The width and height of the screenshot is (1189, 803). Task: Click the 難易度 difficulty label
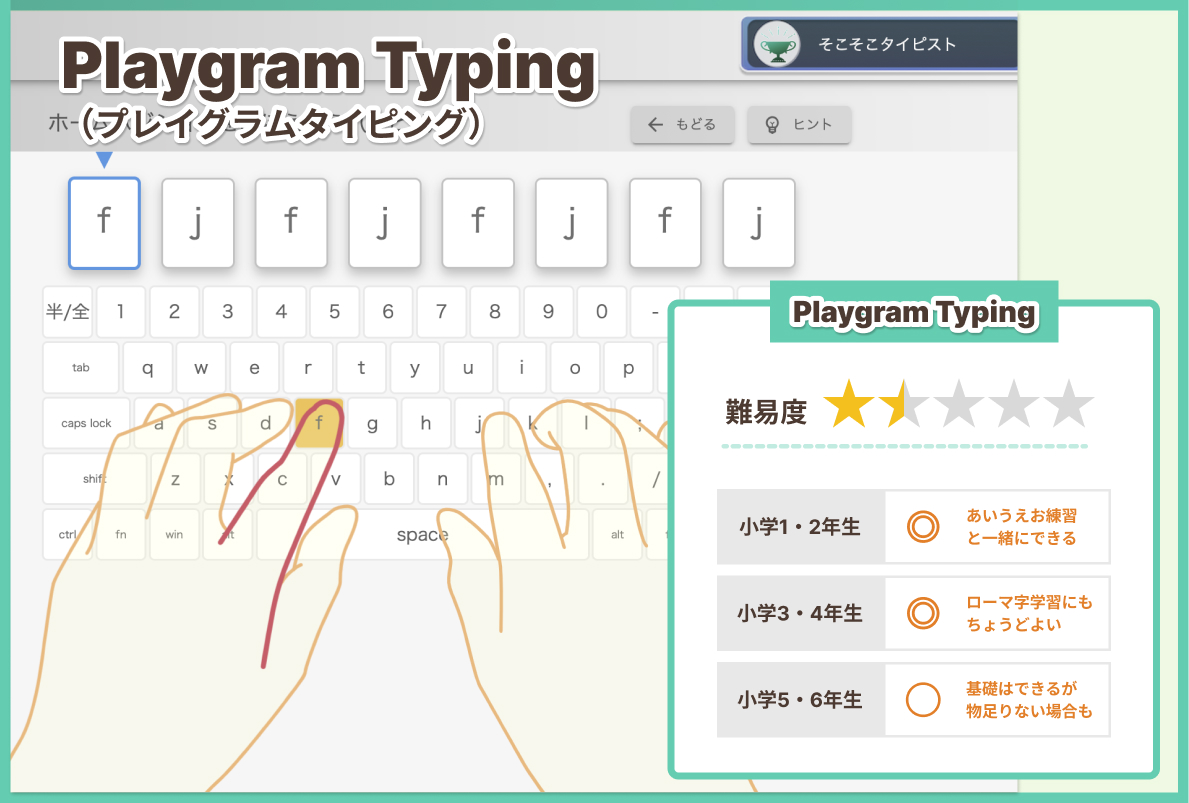tap(766, 412)
